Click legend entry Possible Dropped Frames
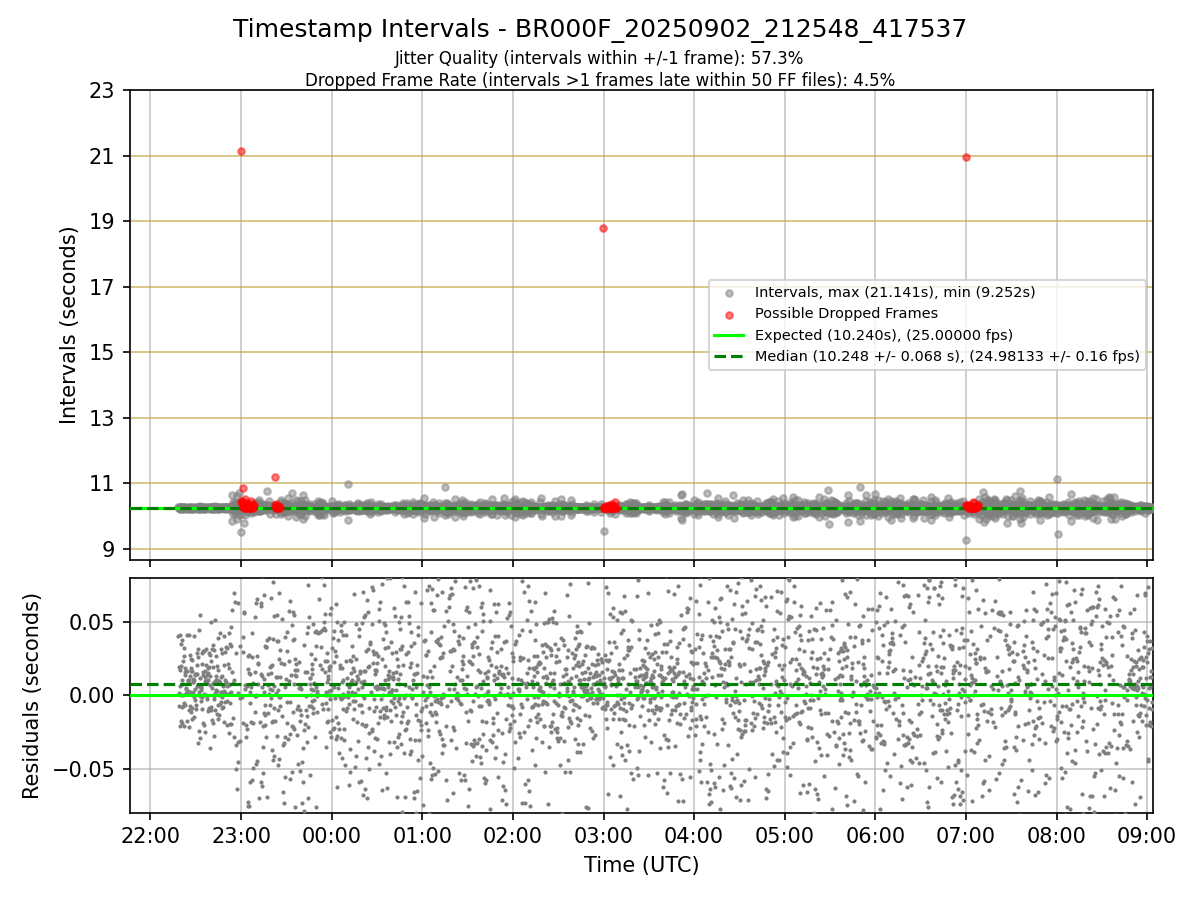The height and width of the screenshot is (900, 1200). [846, 313]
